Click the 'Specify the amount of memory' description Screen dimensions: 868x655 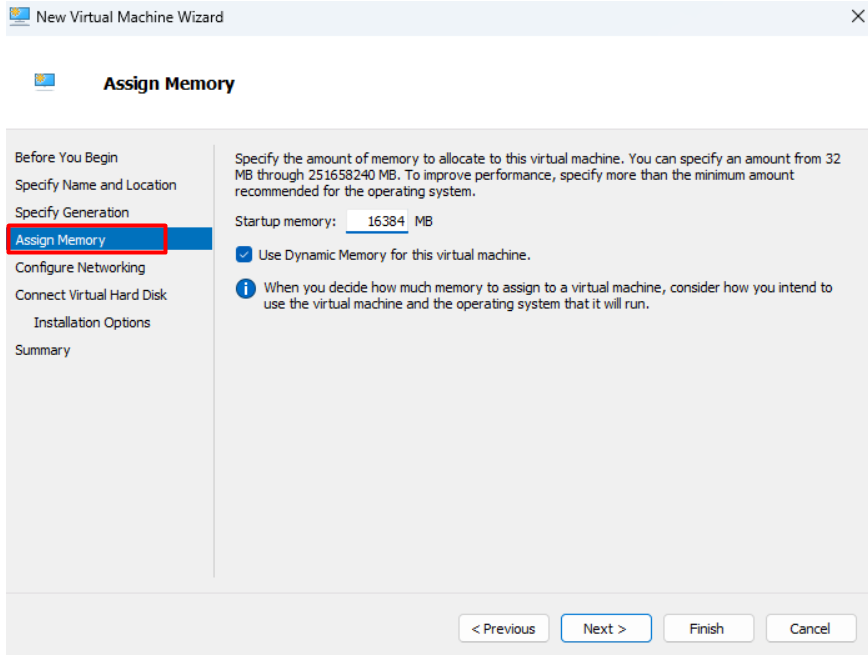coord(538,175)
